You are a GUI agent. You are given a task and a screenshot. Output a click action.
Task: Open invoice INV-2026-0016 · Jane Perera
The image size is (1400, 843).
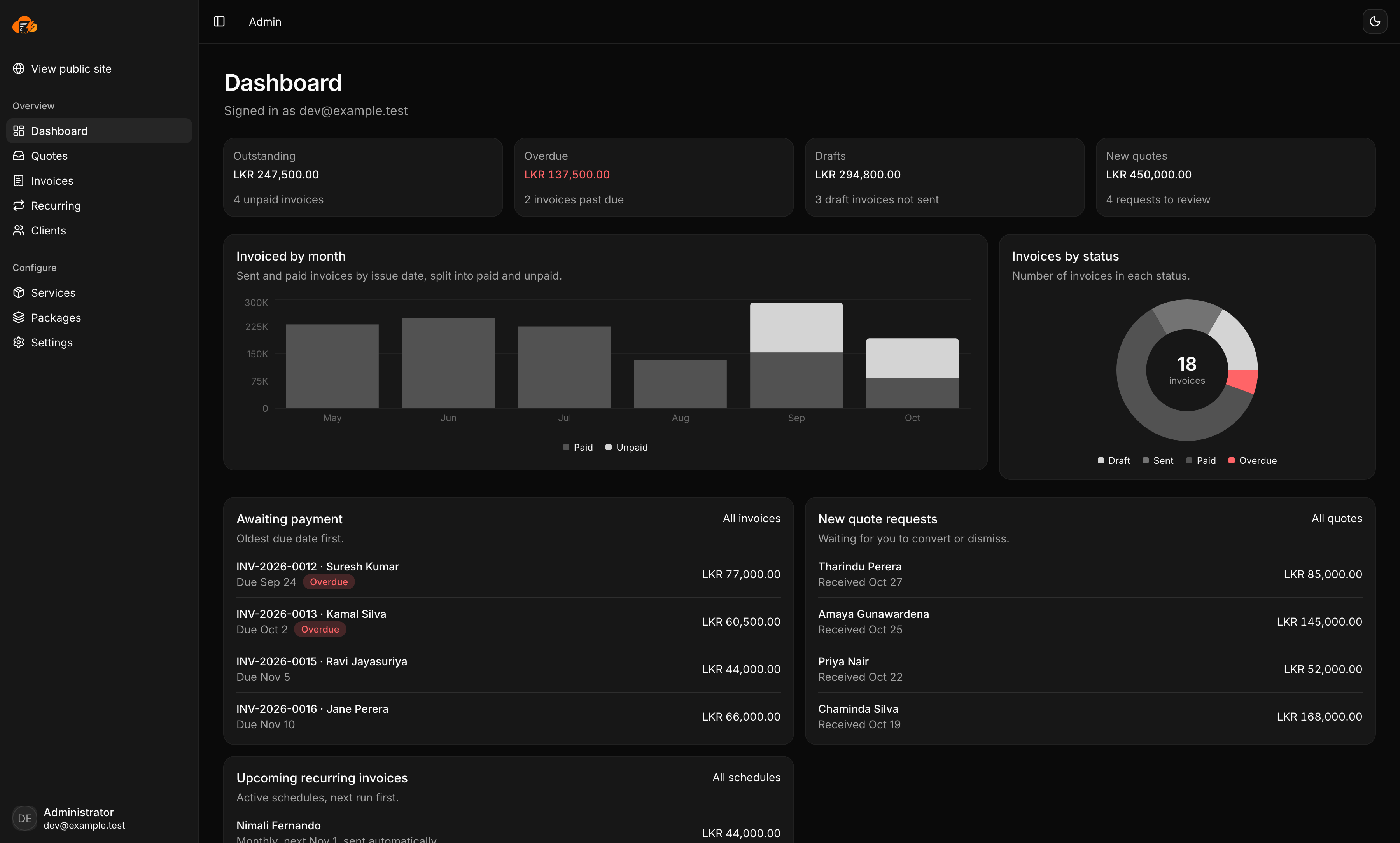pyautogui.click(x=508, y=716)
